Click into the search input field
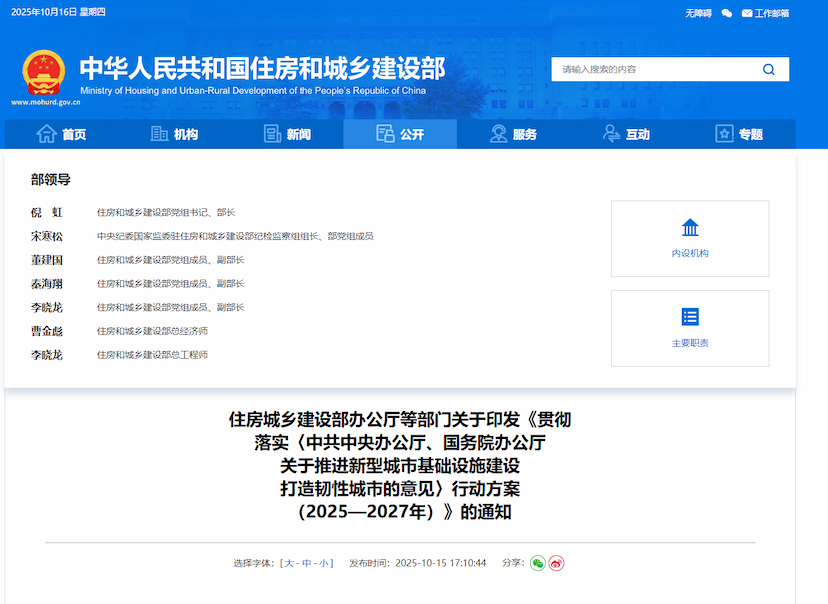The image size is (828, 604). pyautogui.click(x=655, y=69)
